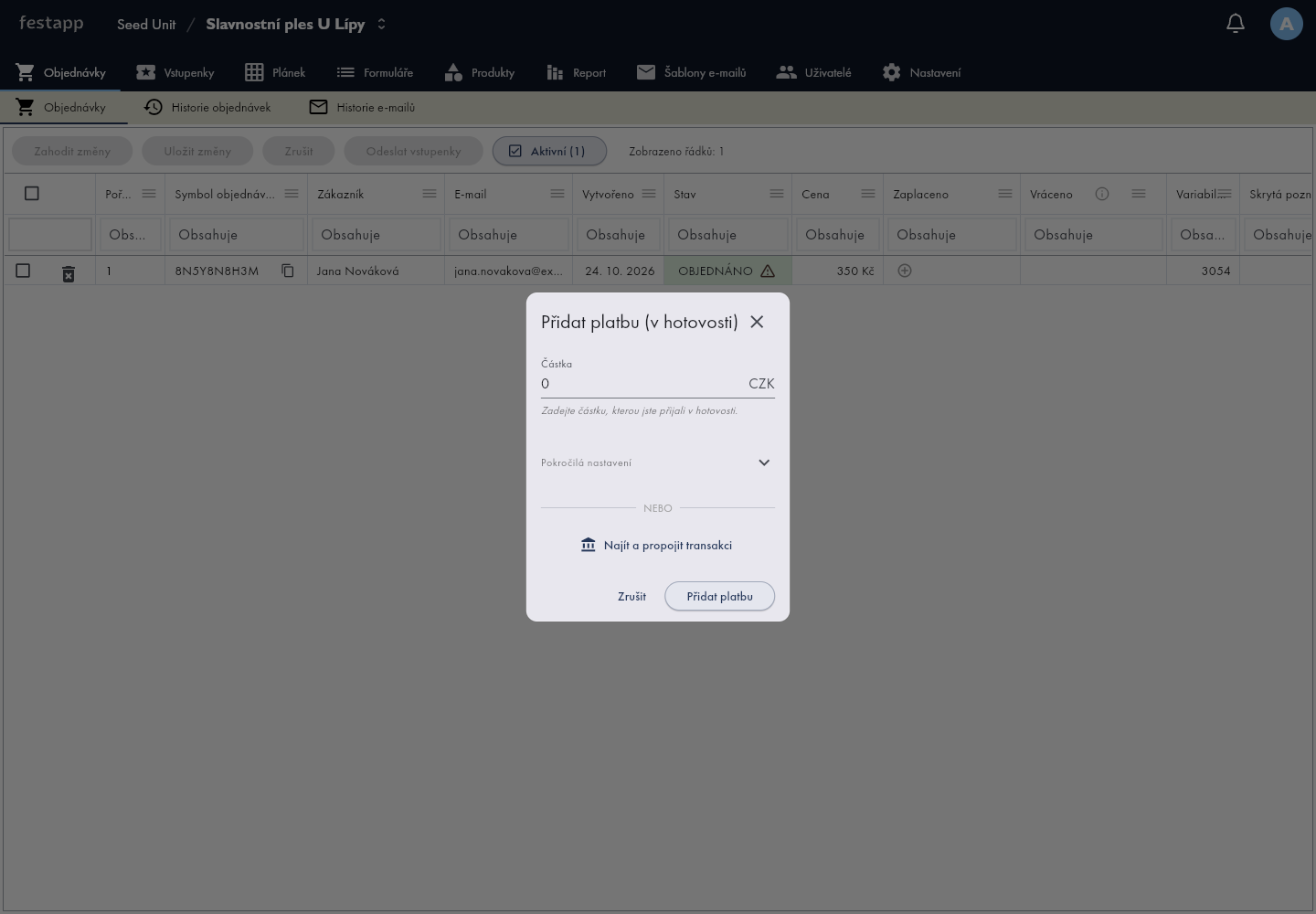The height and width of the screenshot is (914, 1316).
Task: Open the event switcher next to Slavnostní ples U Lípy
Action: point(382,24)
